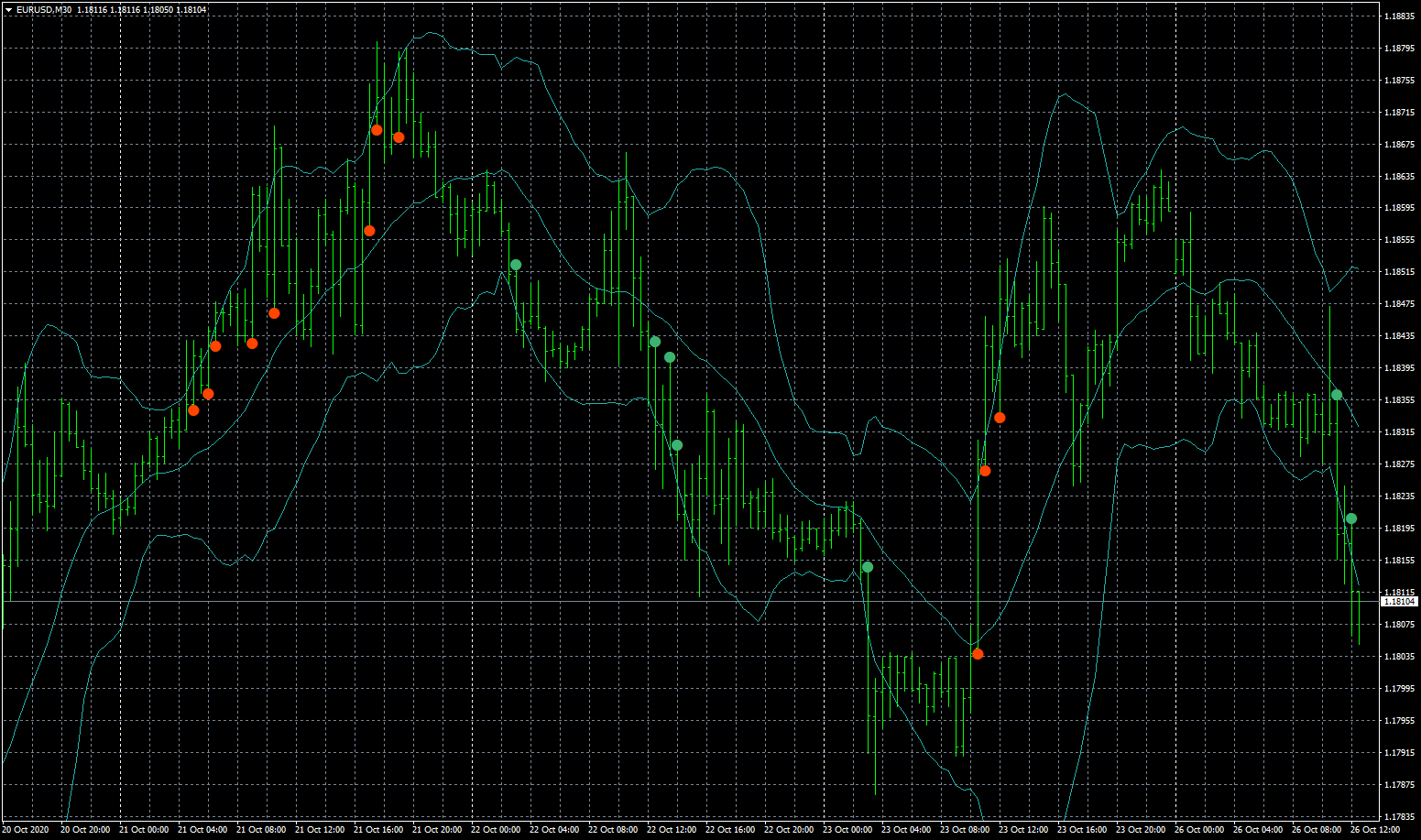
Task: Click price axis label 1.18395
Action: [1398, 368]
